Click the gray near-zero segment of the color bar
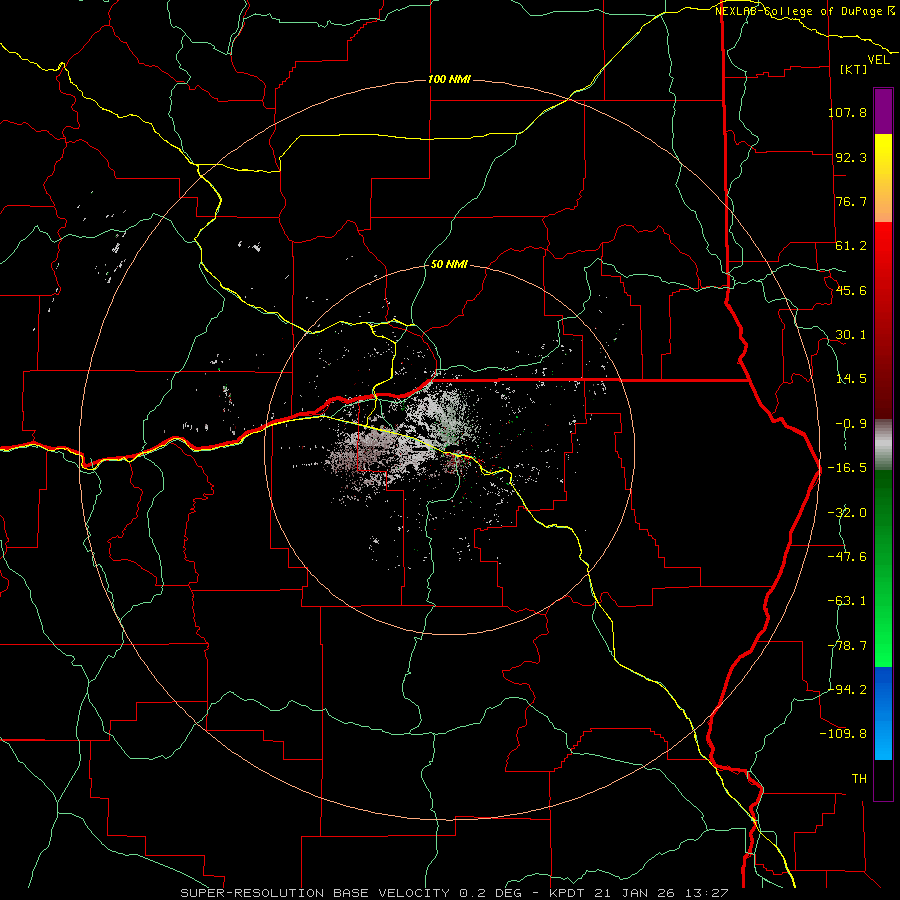Screen dimensions: 900x900 coord(883,445)
